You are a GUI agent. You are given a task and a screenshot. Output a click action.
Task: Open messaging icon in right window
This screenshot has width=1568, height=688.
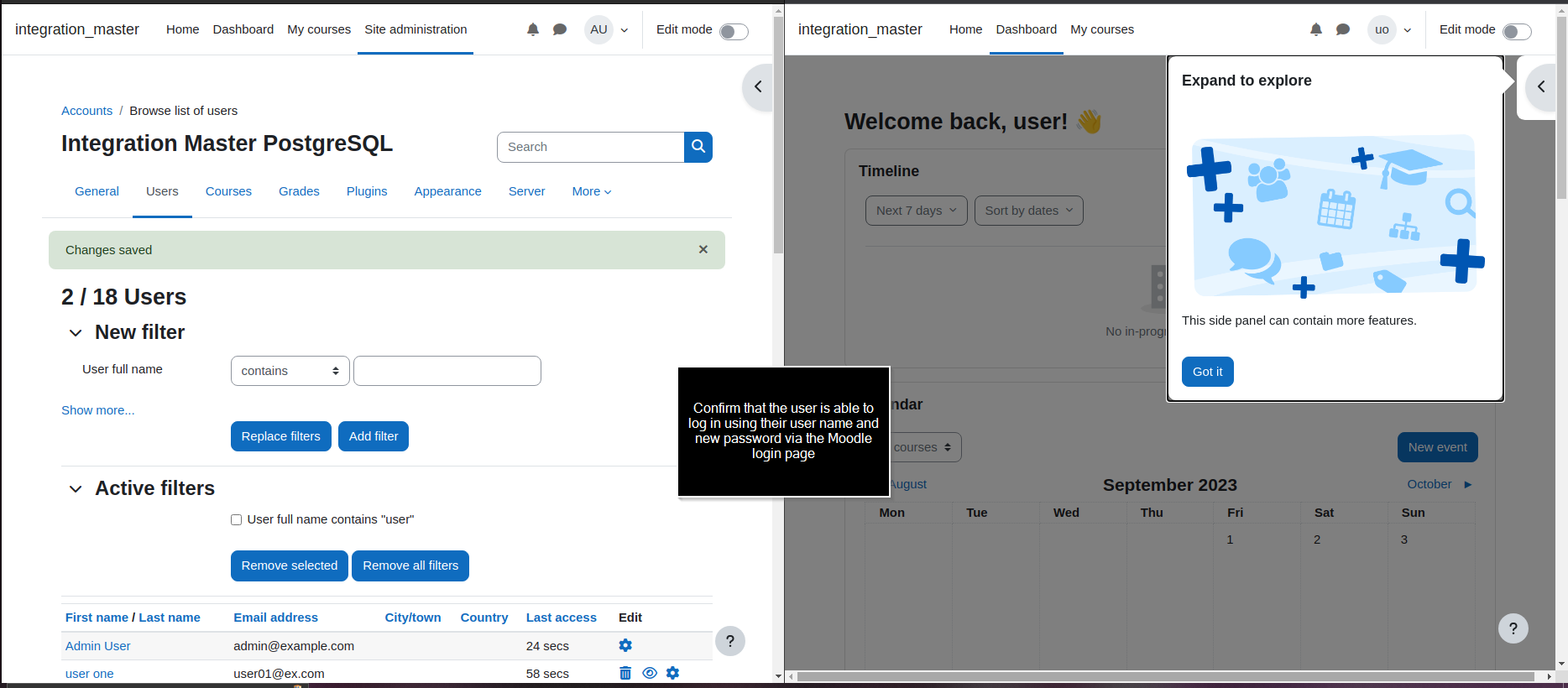click(1343, 29)
